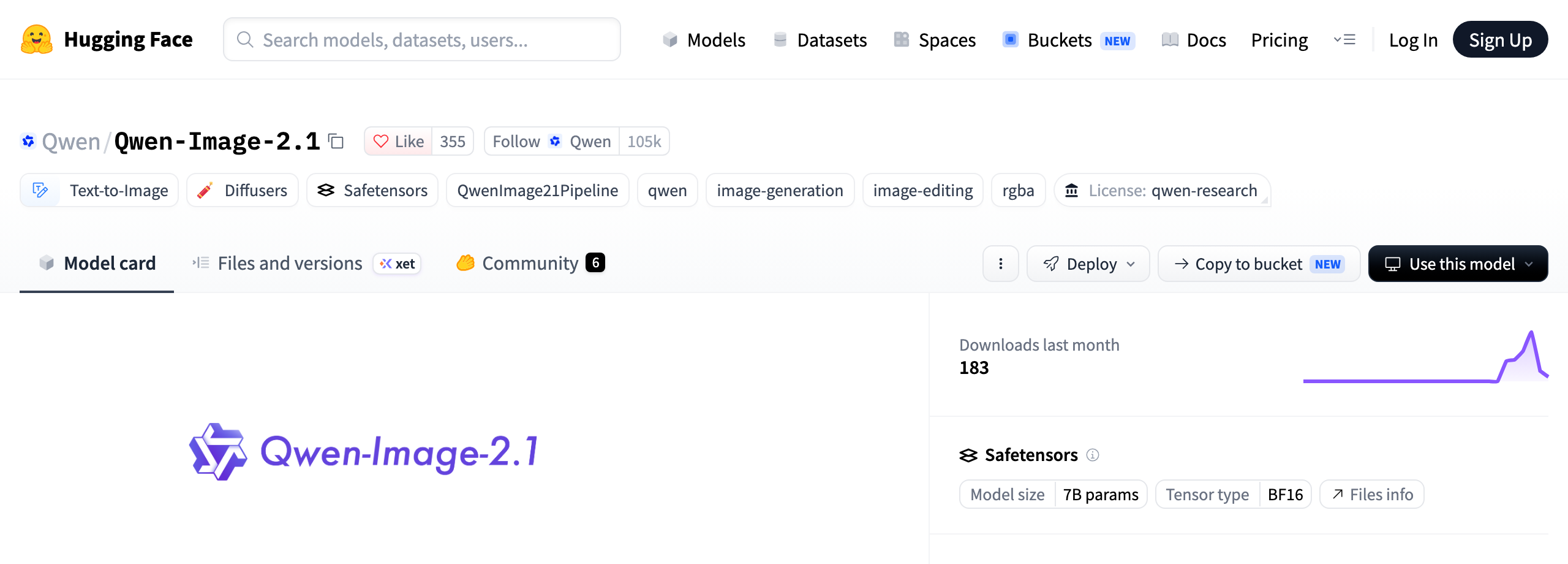
Task: Click the Community count badge 6
Action: pos(595,262)
